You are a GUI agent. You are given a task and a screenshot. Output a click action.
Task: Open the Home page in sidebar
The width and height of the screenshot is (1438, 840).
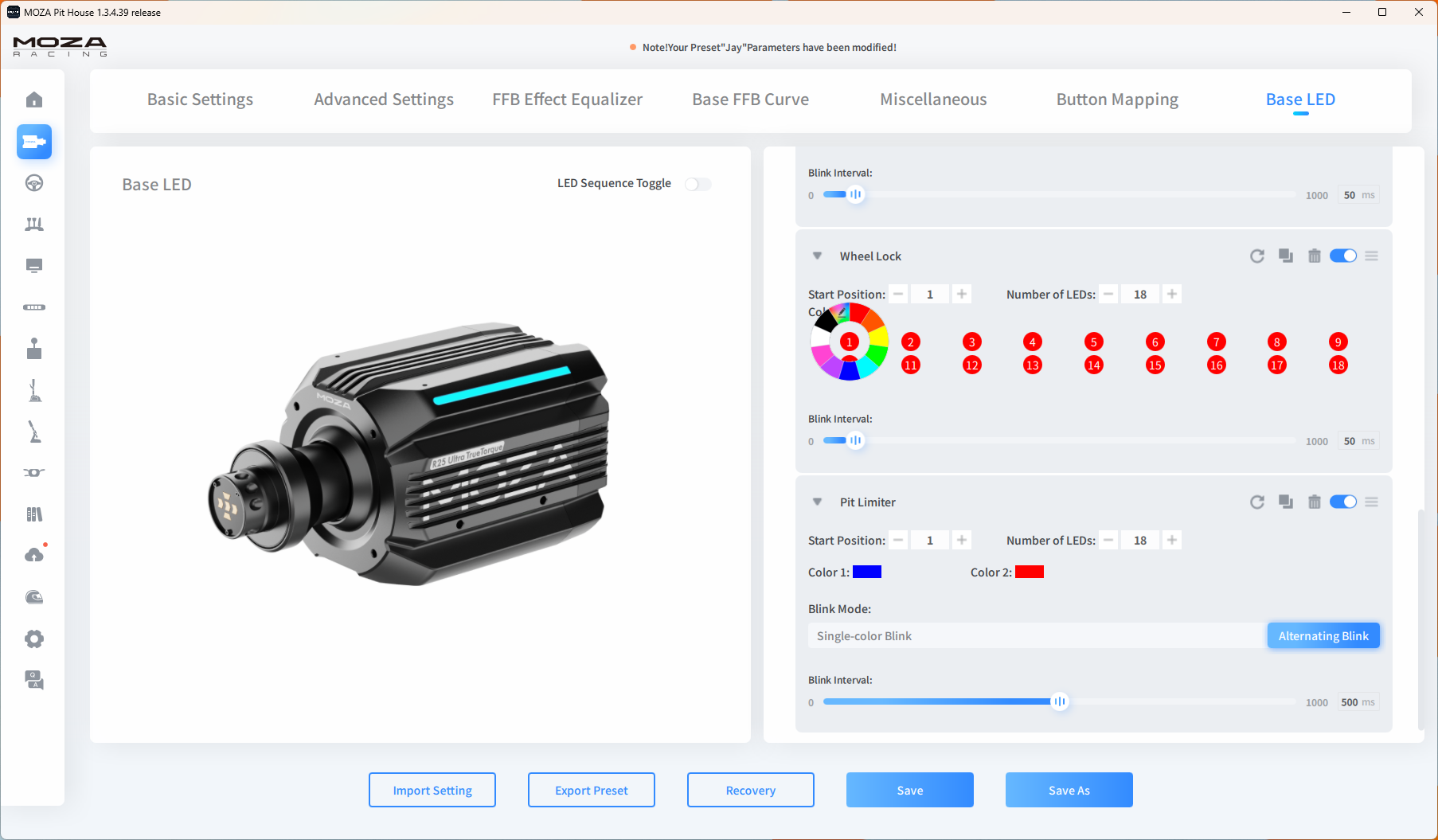(x=34, y=100)
